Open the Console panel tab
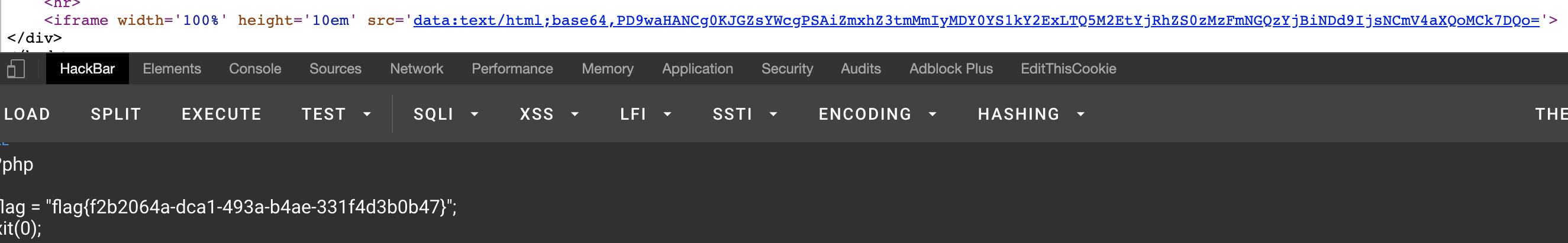 255,69
